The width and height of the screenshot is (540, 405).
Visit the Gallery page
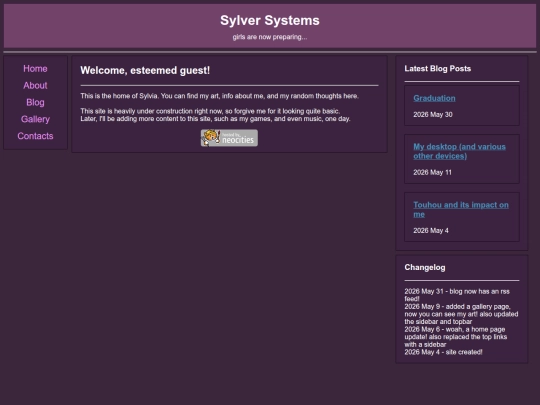[x=35, y=119]
